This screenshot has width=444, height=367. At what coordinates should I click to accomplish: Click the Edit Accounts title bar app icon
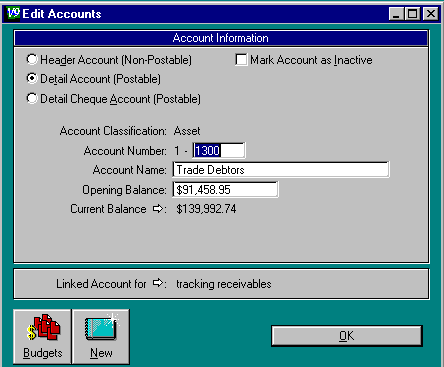[x=13, y=14]
